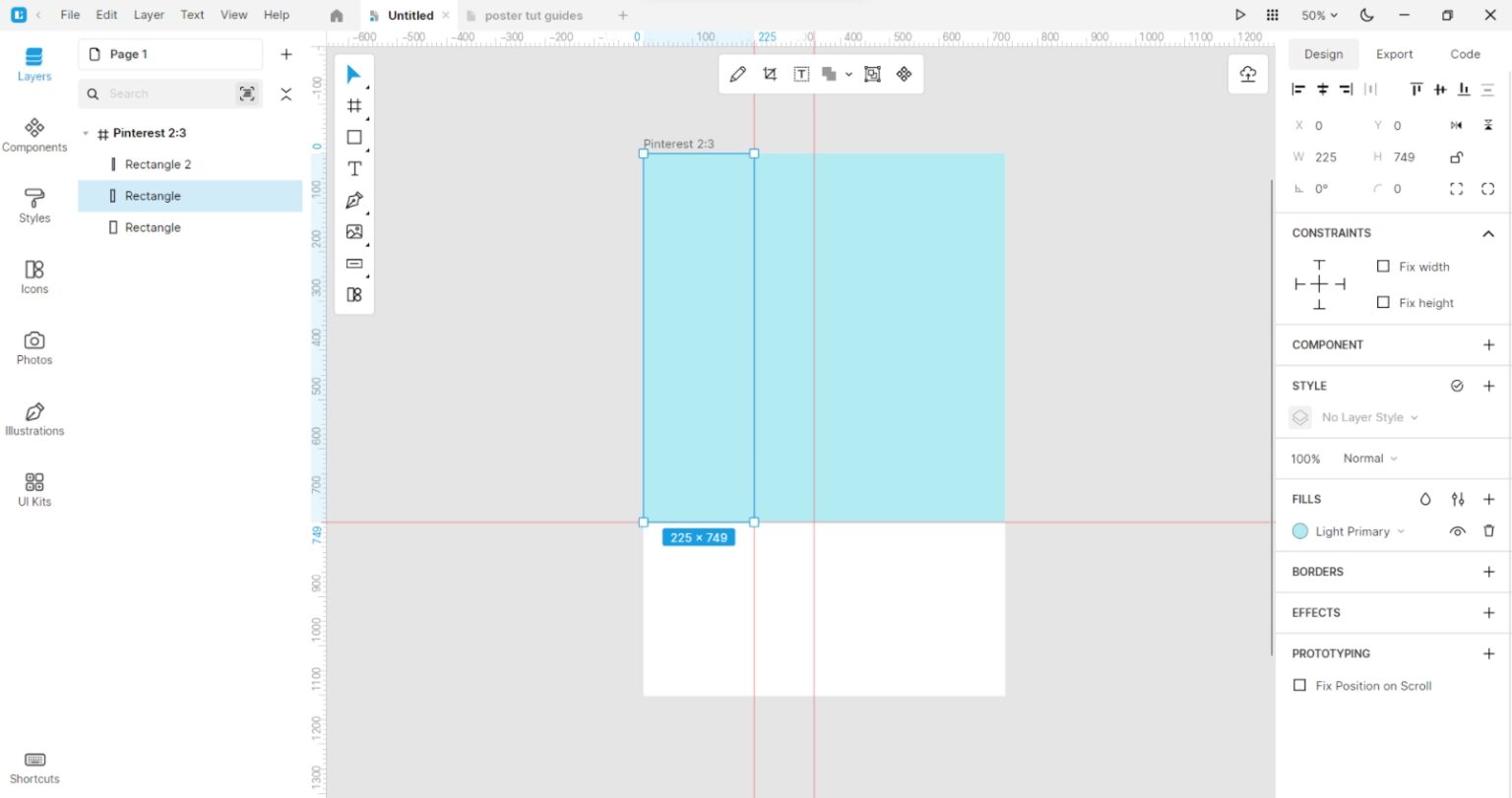Click the Edit pencil icon in floating toolbar
Viewport: 1512px width, 798px height.
(x=738, y=74)
